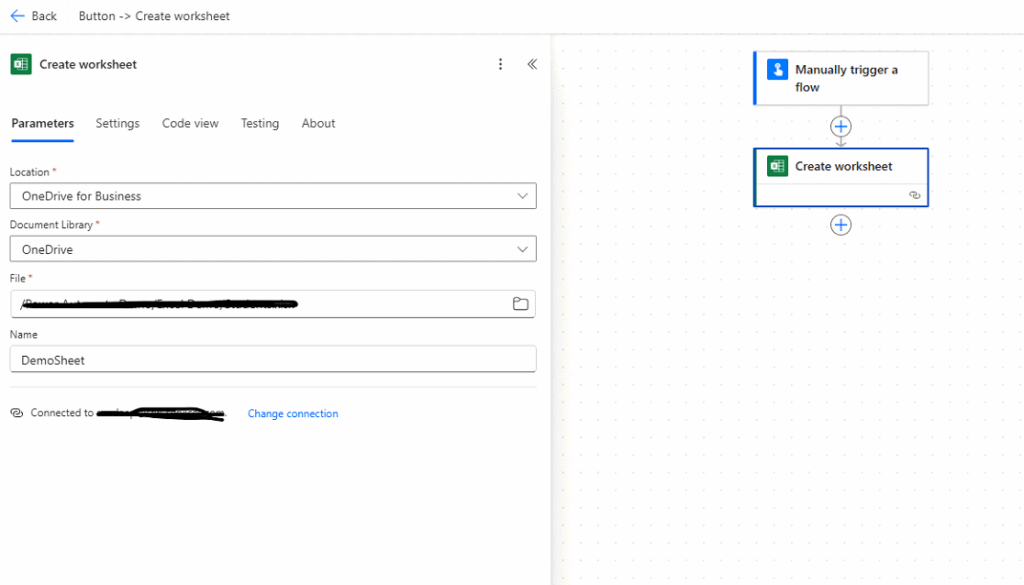Click the connection icon beside Connected to

click(x=17, y=413)
